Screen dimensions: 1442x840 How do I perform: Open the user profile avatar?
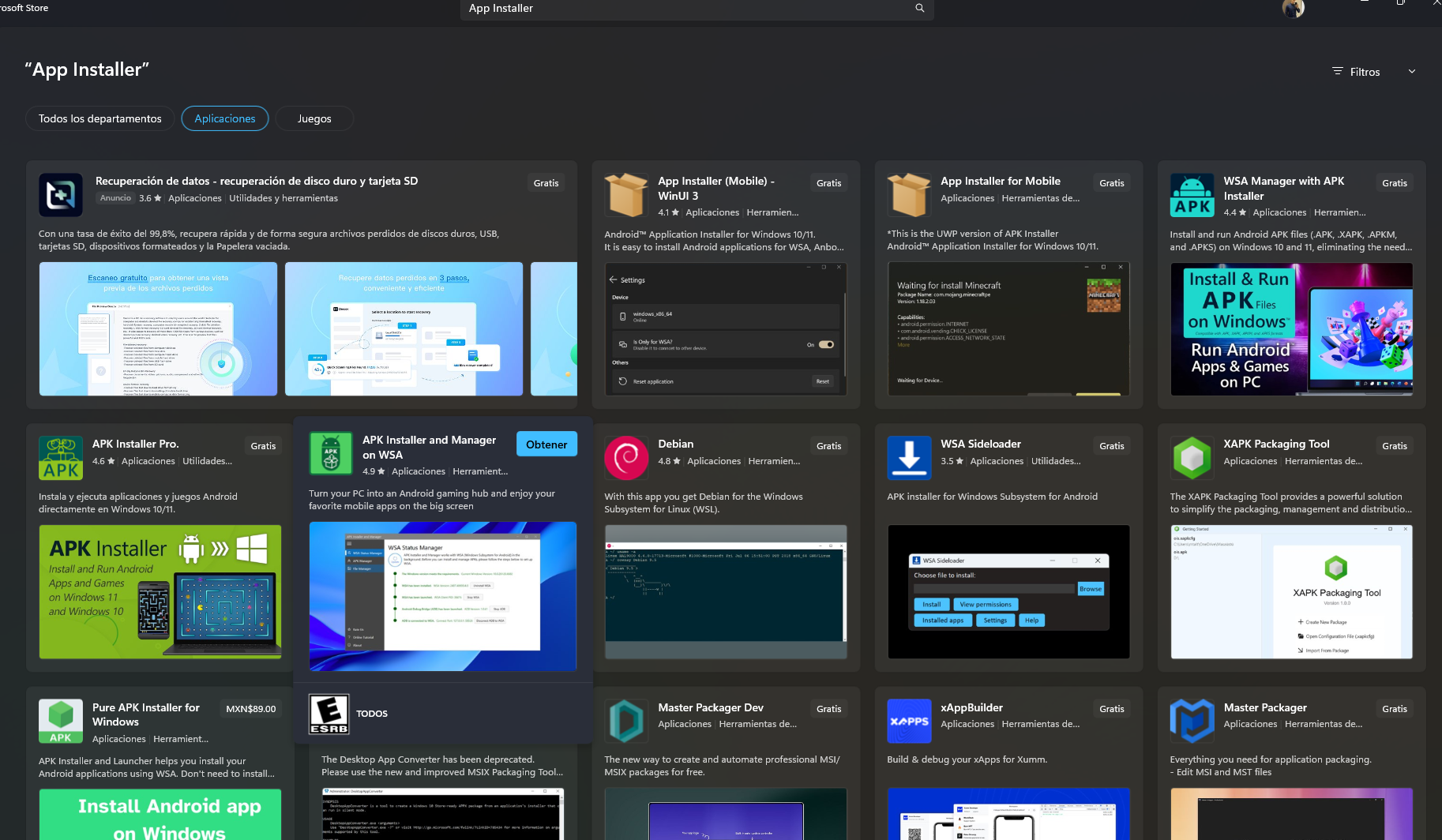pyautogui.click(x=1293, y=9)
